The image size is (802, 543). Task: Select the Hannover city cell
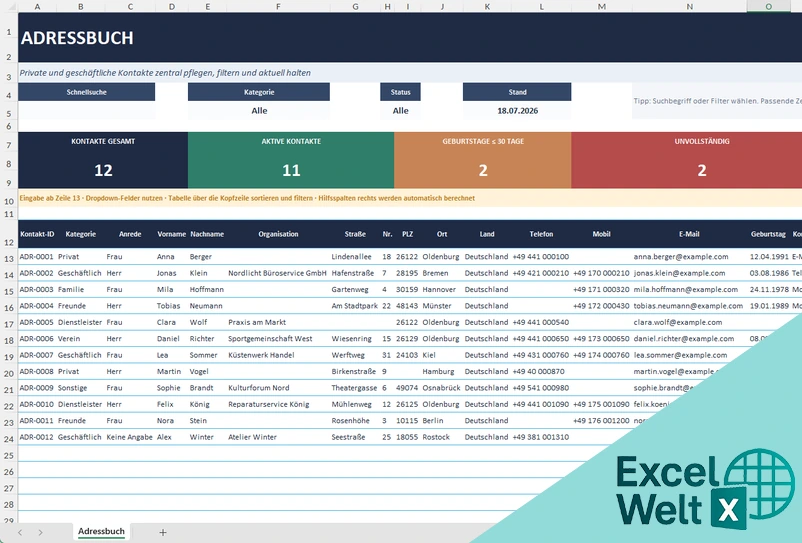pos(442,289)
